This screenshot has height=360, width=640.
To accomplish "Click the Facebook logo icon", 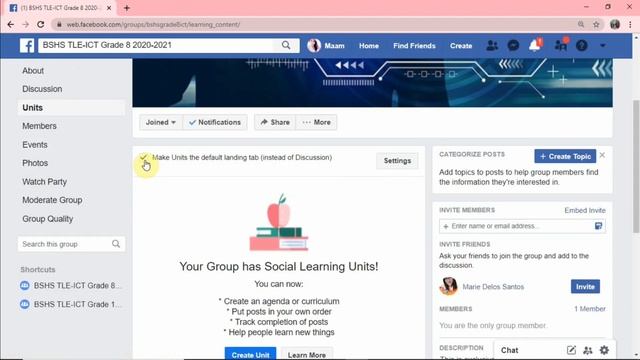I will click(x=27, y=45).
